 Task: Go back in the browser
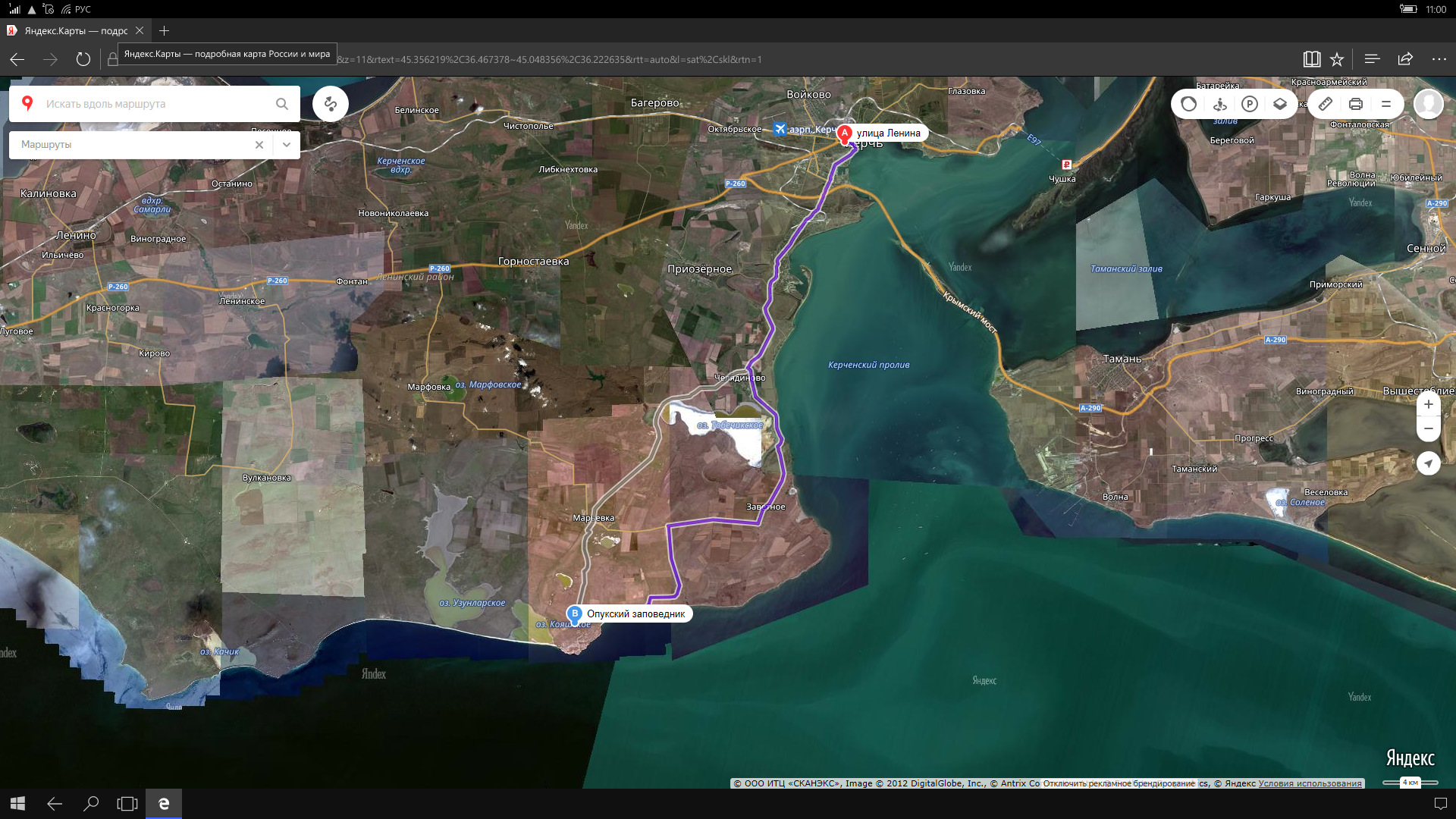point(17,59)
